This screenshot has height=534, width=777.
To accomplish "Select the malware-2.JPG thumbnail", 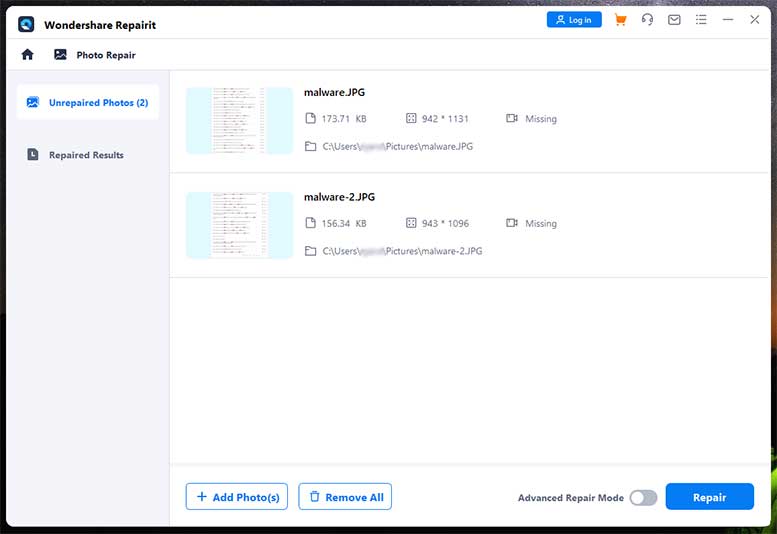I will (x=239, y=225).
